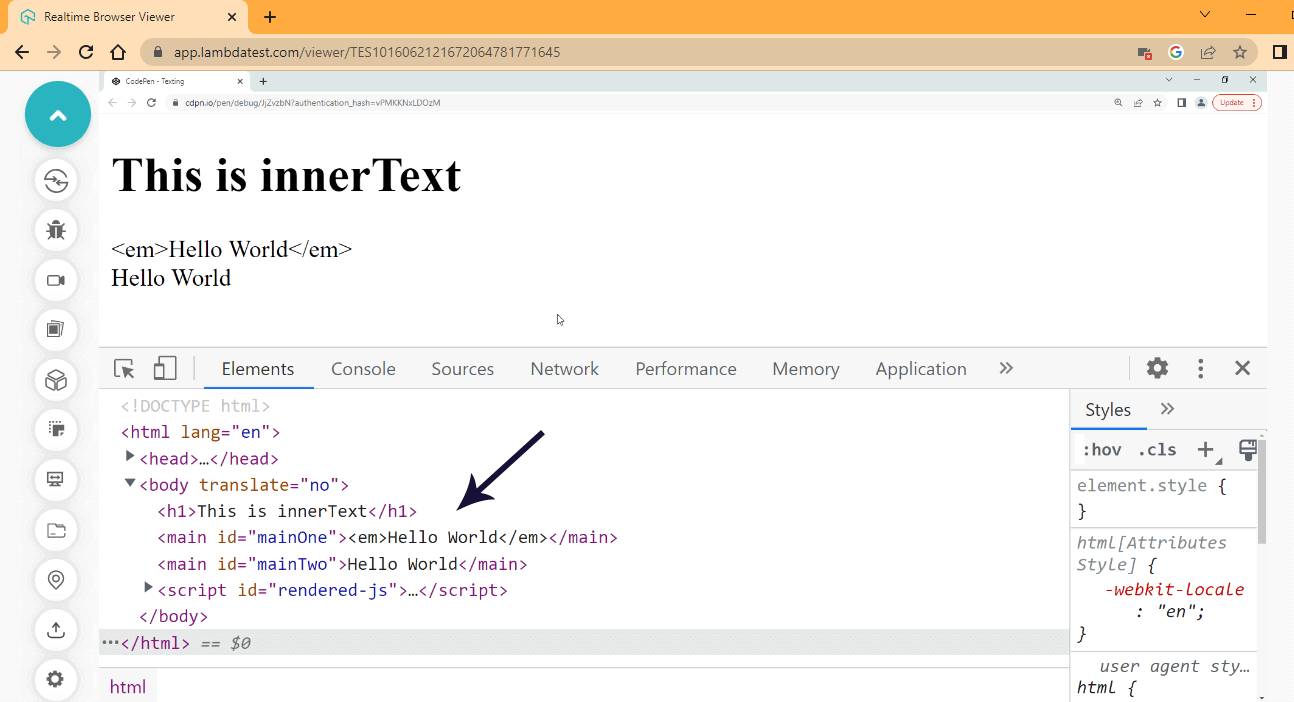The height and width of the screenshot is (702, 1294).
Task: Toggle the :hov element state panel
Action: [x=1102, y=449]
